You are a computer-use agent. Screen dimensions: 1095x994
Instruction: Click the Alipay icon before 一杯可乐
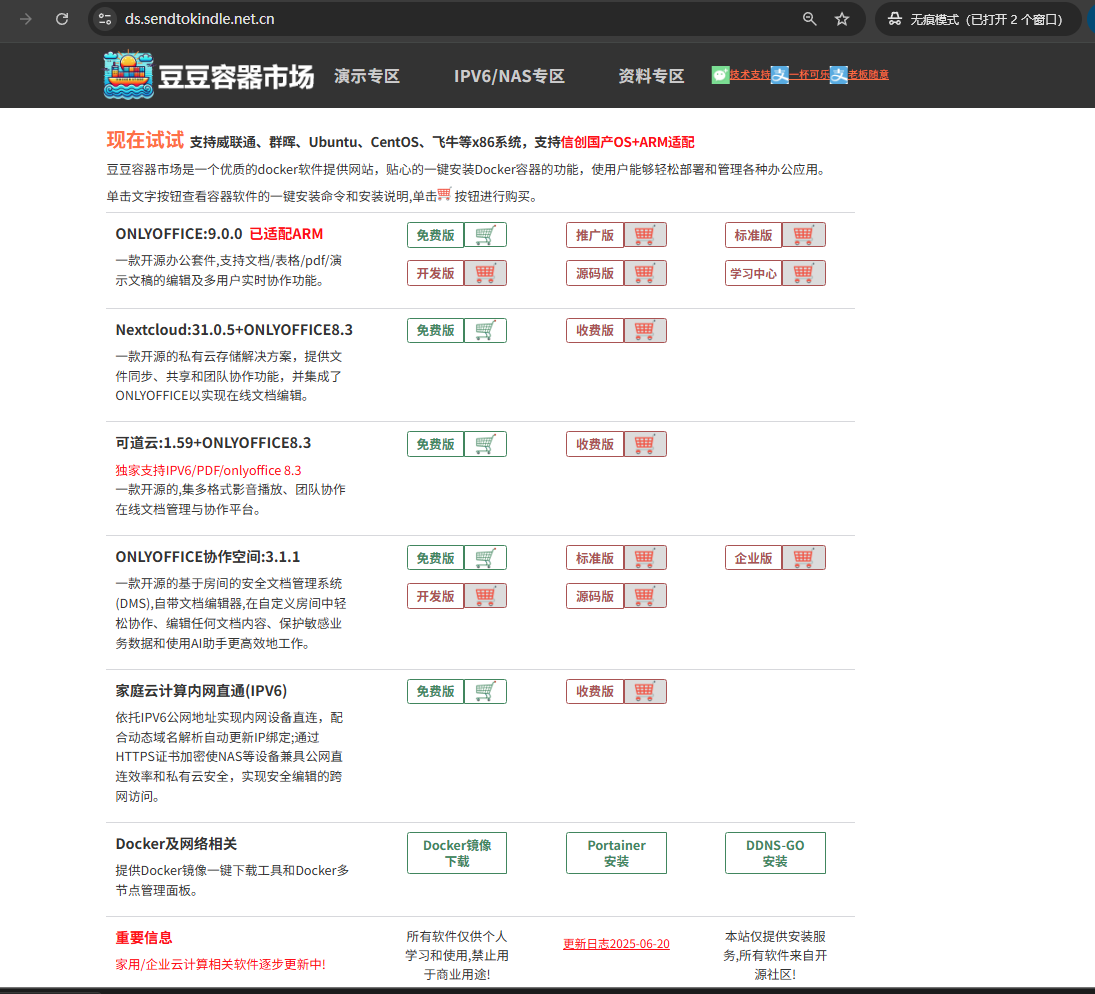tap(780, 75)
